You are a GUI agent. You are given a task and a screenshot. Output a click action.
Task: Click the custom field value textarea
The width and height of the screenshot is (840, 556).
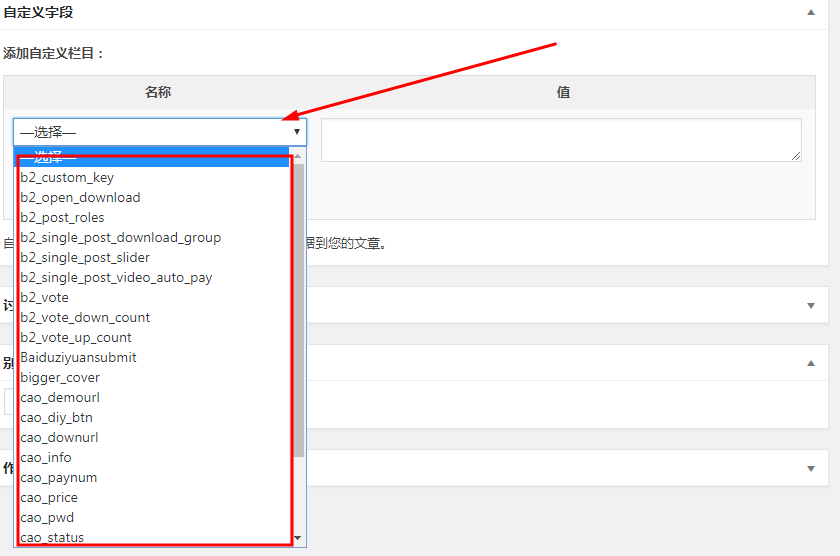click(x=561, y=140)
